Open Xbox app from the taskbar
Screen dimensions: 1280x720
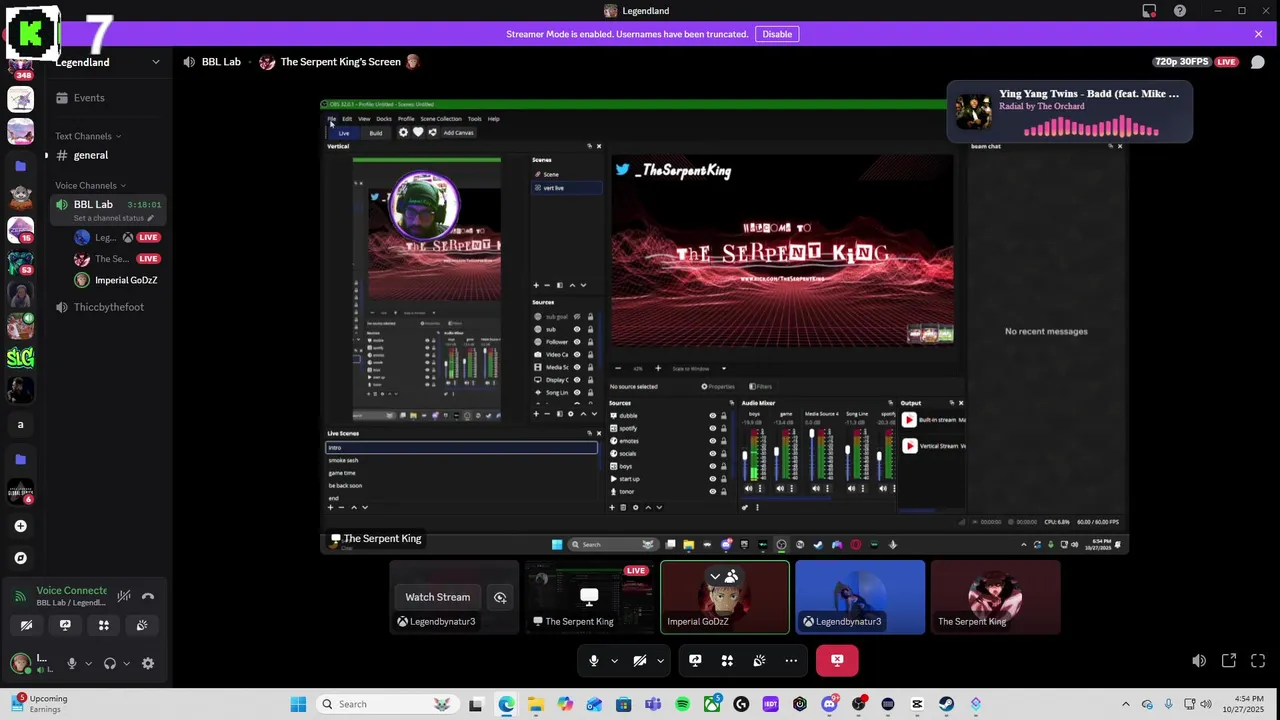712,704
